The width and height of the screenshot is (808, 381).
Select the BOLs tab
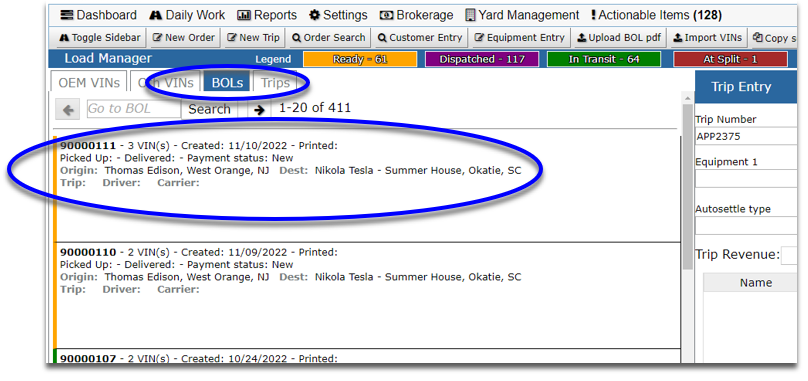coord(227,82)
